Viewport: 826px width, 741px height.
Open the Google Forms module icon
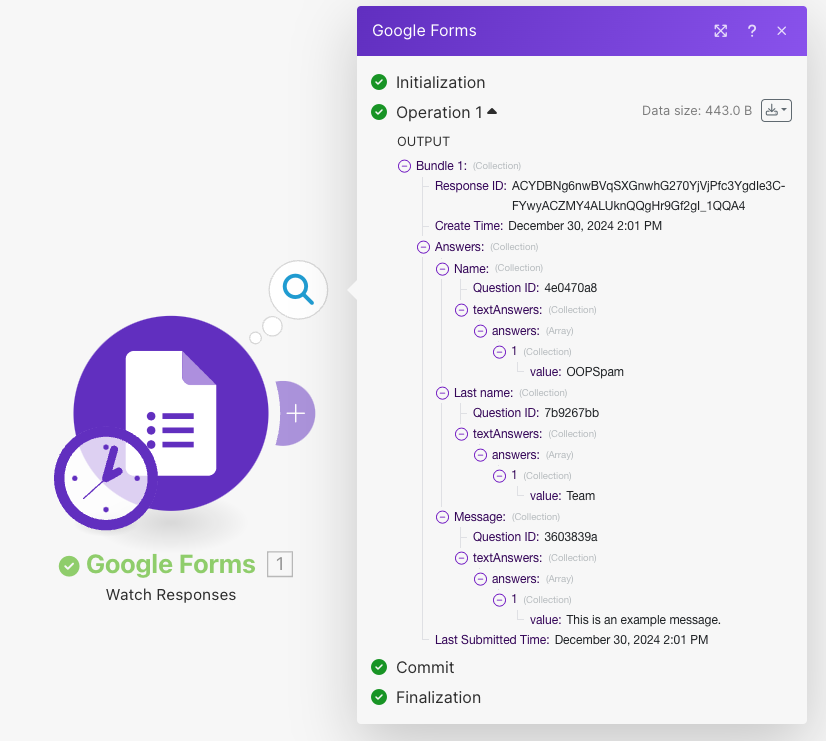point(171,413)
